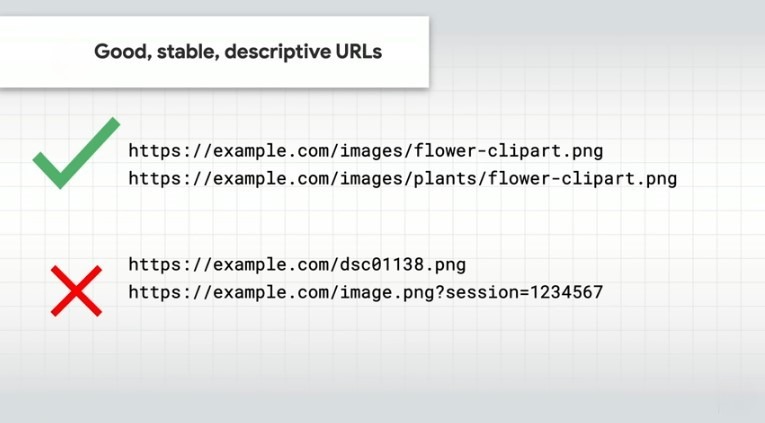Open the first flower-clipart.png URL under images
Image resolution: width=765 pixels, height=423 pixels.
pyautogui.click(x=366, y=151)
